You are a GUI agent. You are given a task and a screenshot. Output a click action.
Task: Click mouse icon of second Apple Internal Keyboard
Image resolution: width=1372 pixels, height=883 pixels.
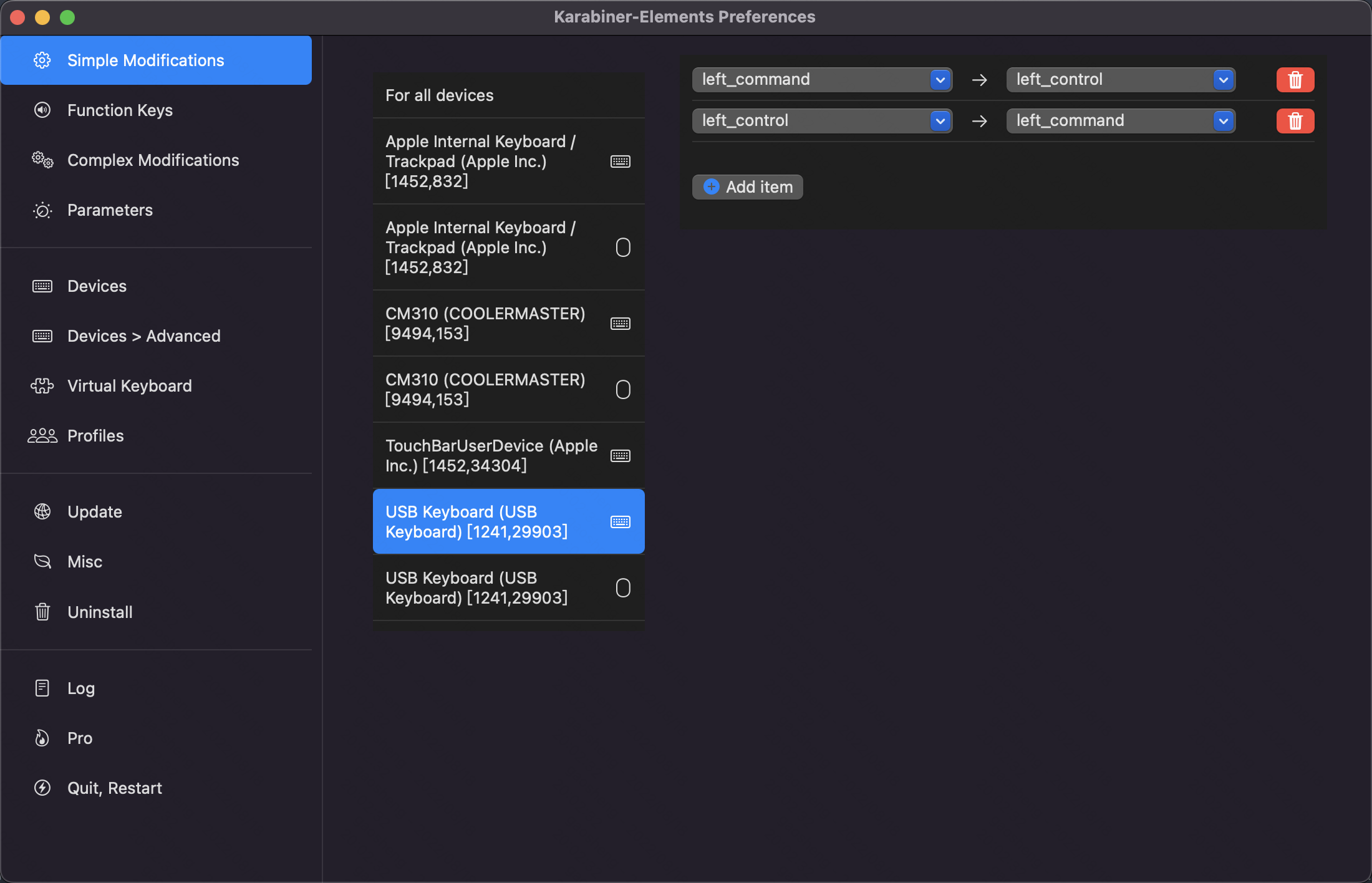tap(623, 248)
